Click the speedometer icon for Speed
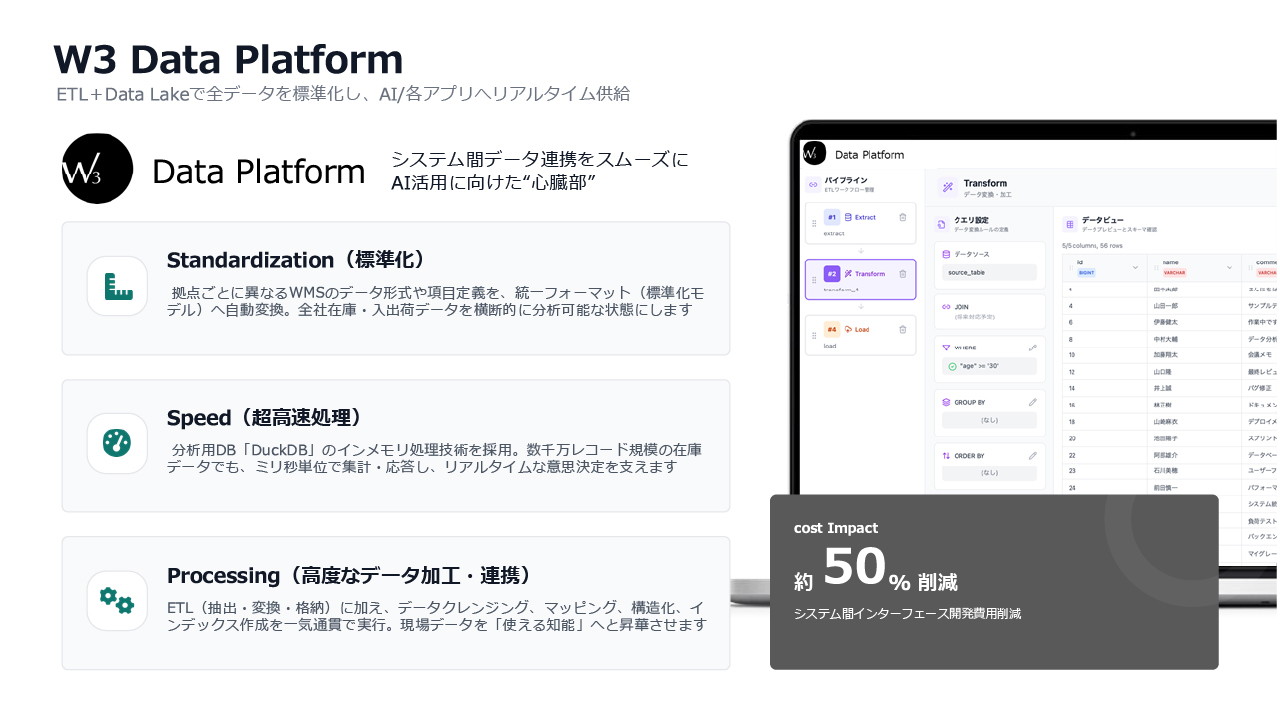The height and width of the screenshot is (701, 1280). point(118,443)
